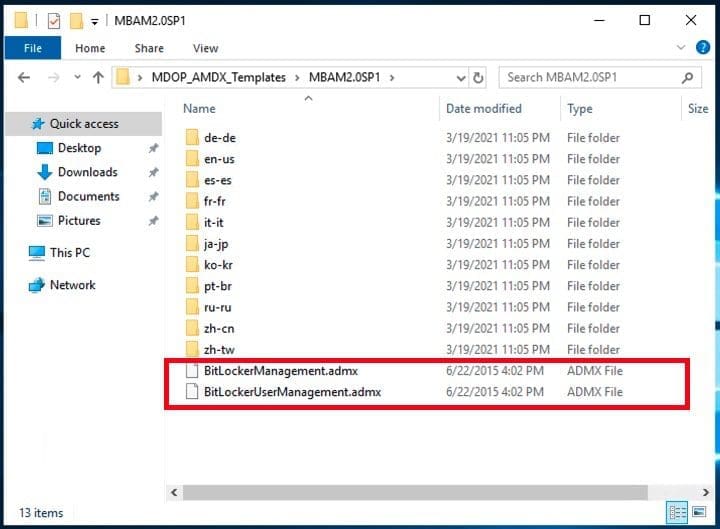Open the View ribbon tab
The width and height of the screenshot is (720, 529).
[205, 48]
